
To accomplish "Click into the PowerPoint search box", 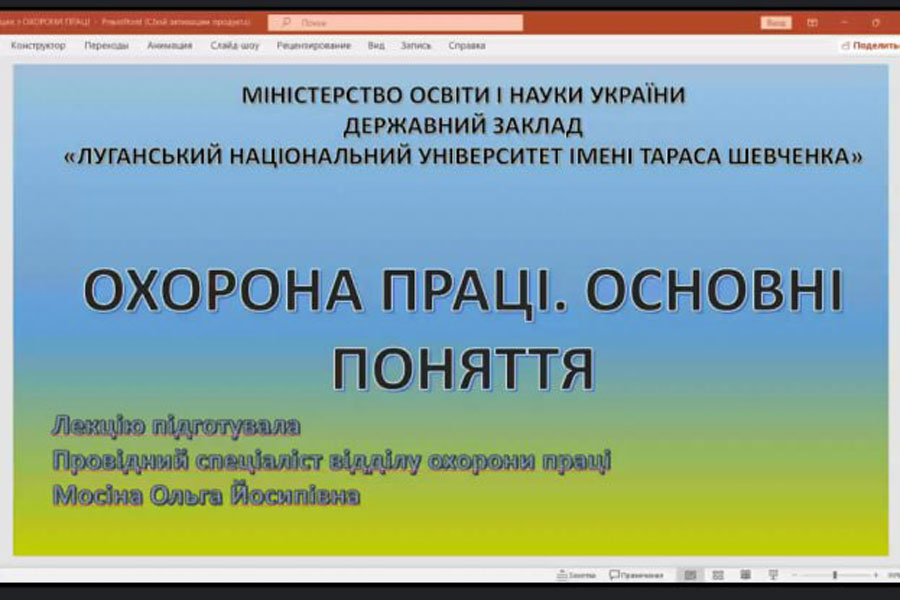I will coord(395,22).
